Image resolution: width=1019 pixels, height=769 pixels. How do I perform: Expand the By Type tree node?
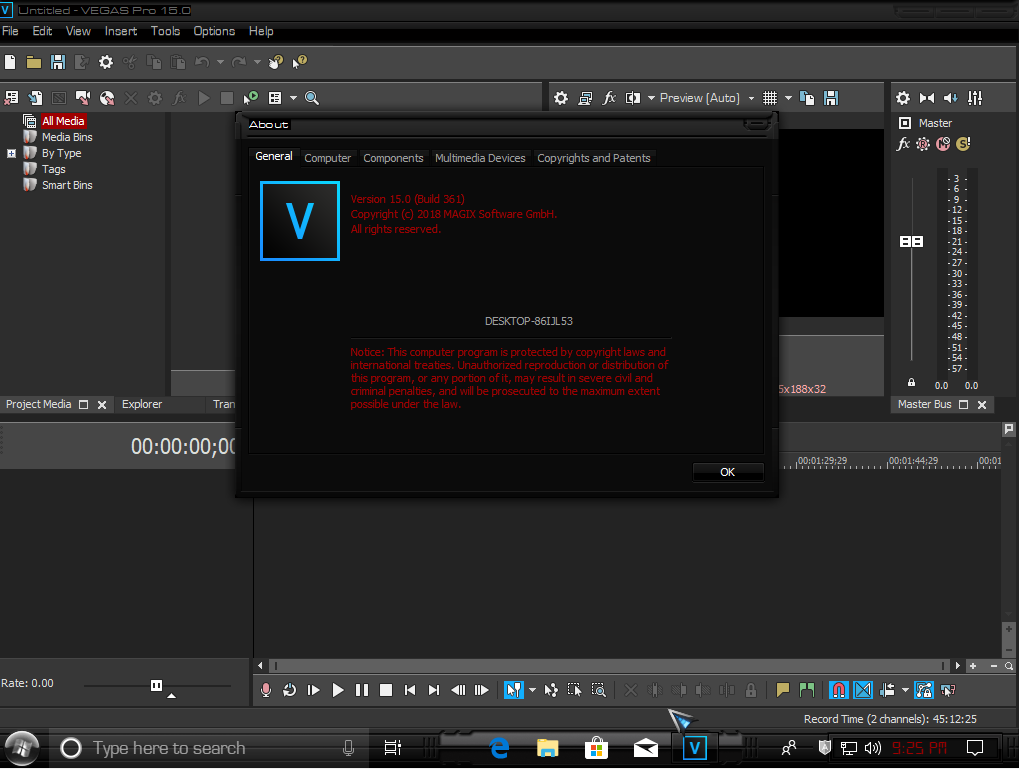click(11, 153)
